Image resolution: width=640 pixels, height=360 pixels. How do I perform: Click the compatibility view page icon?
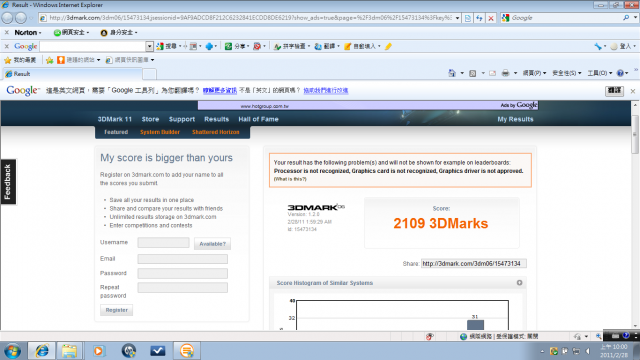click(x=468, y=18)
